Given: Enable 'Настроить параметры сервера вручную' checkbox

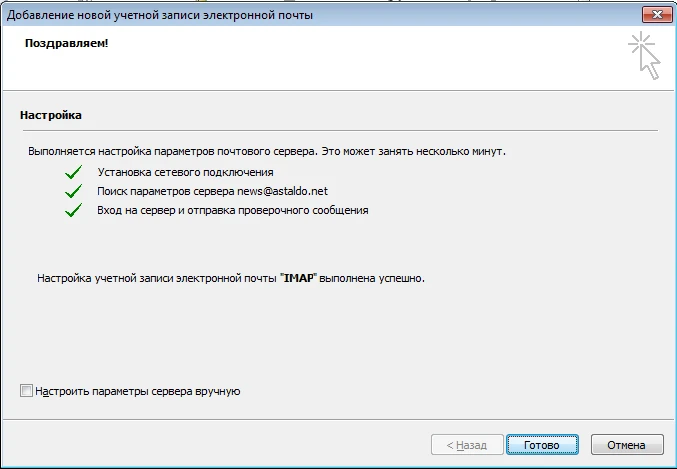Looking at the screenshot, I should tap(26, 391).
